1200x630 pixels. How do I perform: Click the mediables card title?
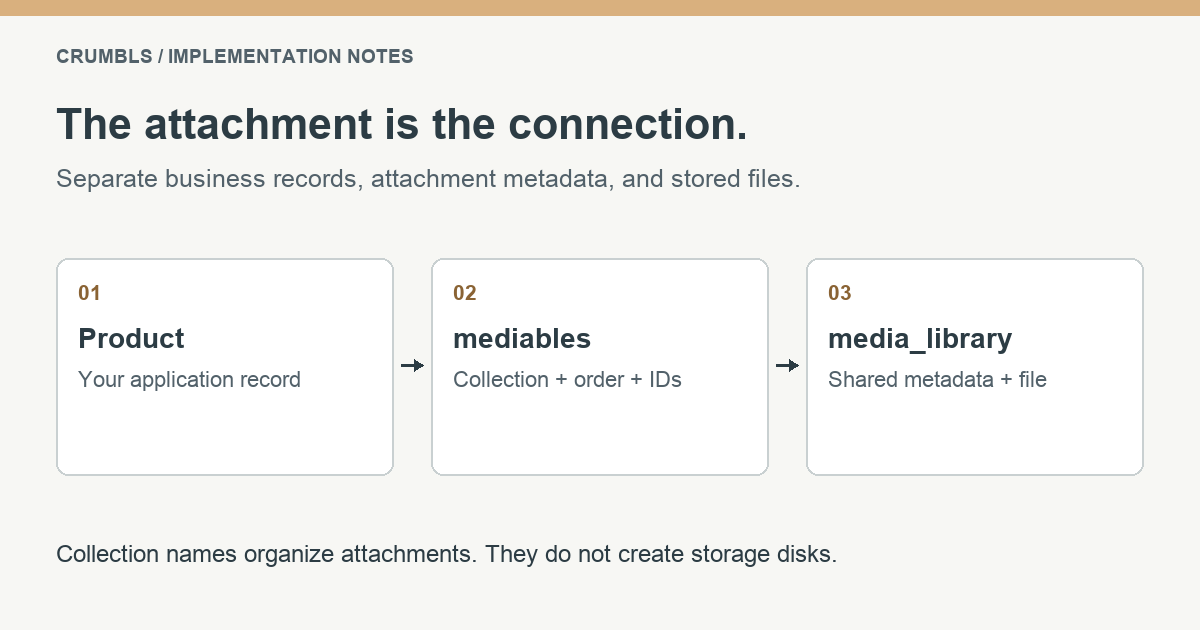click(522, 339)
